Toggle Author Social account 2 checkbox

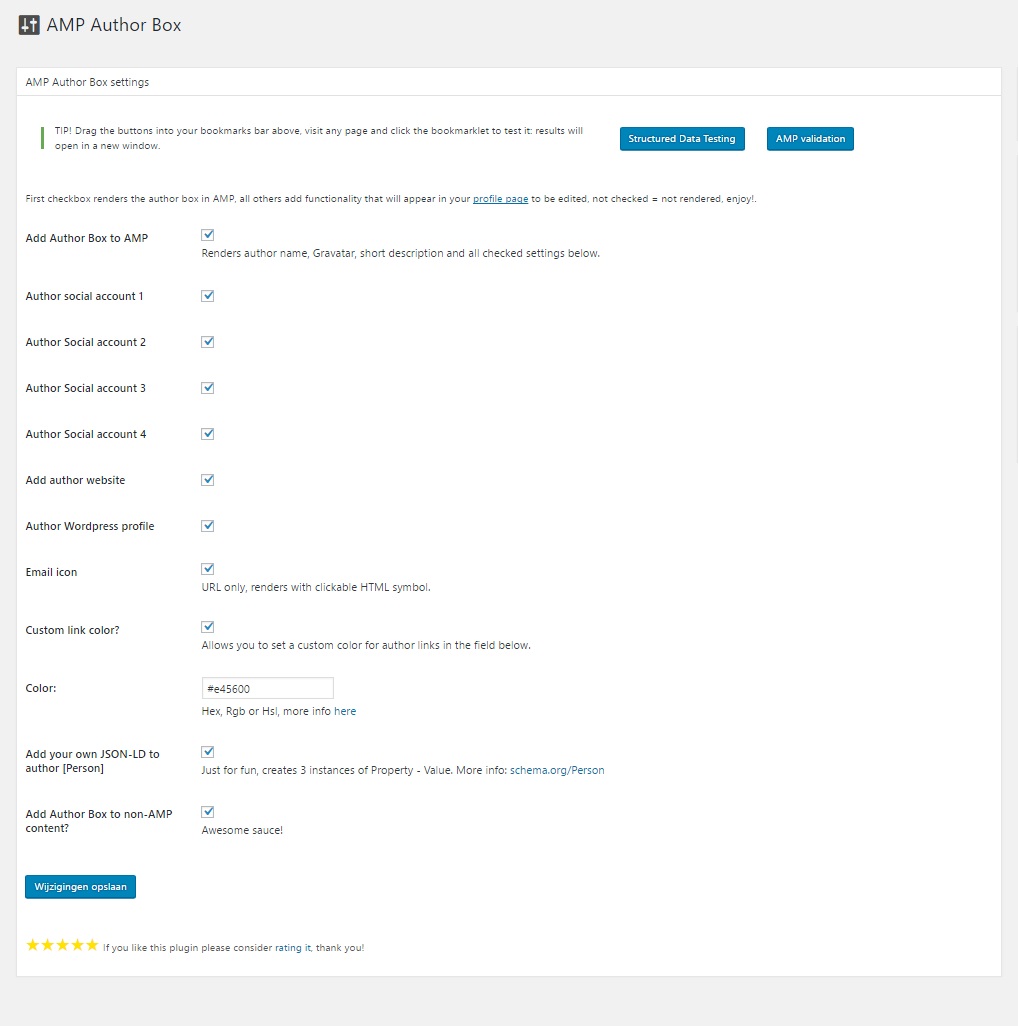(x=207, y=342)
